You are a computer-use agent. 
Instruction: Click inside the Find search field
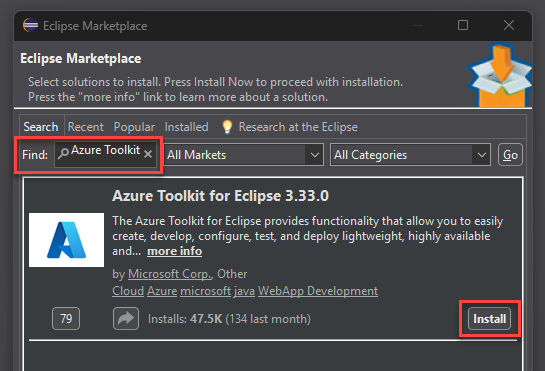105,154
